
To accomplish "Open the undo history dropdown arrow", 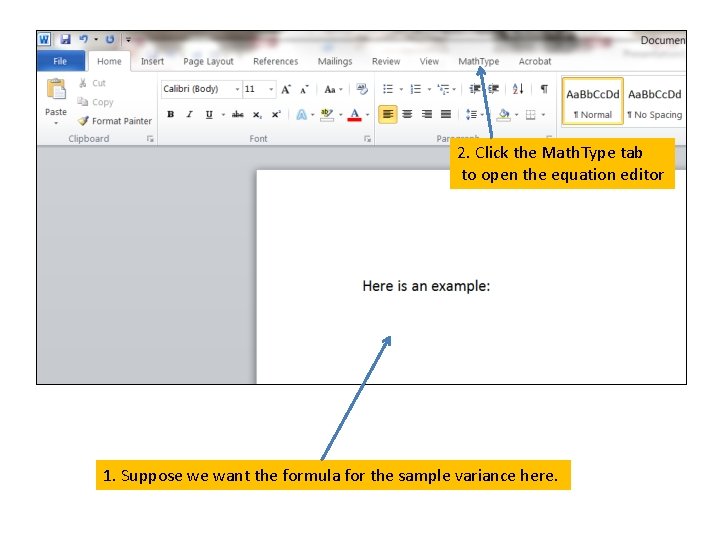I will pos(96,39).
